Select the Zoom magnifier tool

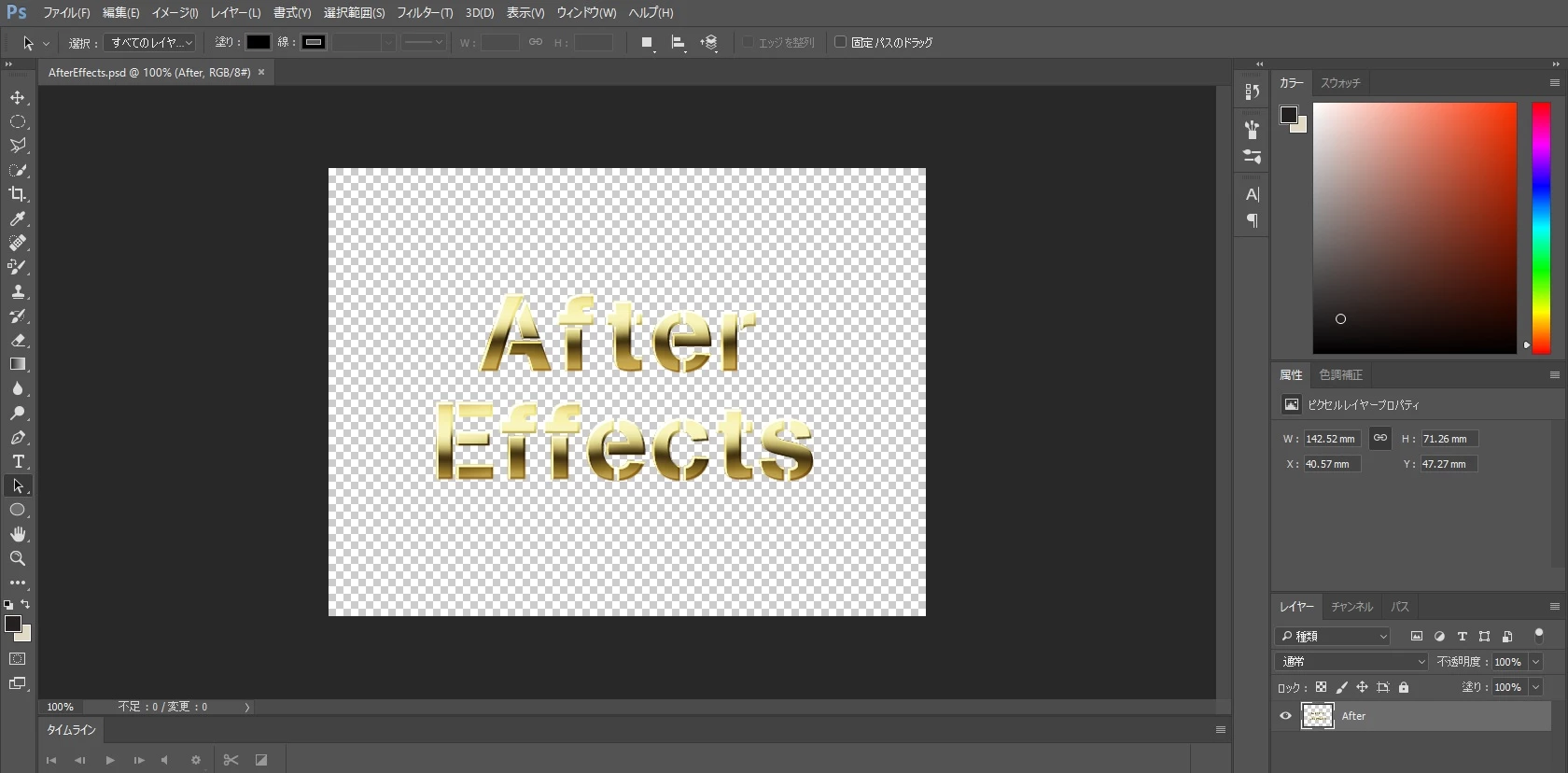pos(18,558)
